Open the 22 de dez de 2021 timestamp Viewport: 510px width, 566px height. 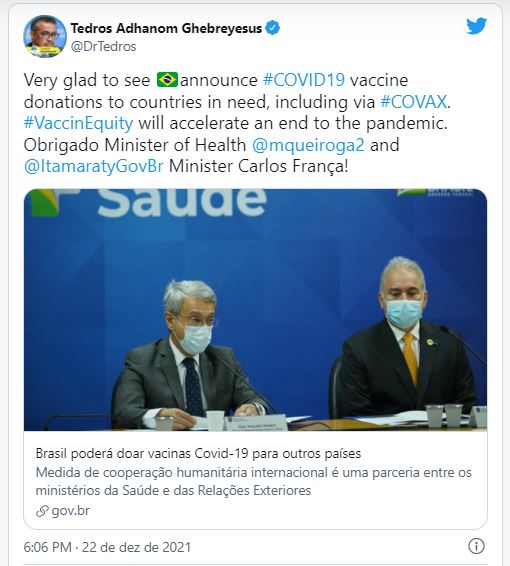136,547
